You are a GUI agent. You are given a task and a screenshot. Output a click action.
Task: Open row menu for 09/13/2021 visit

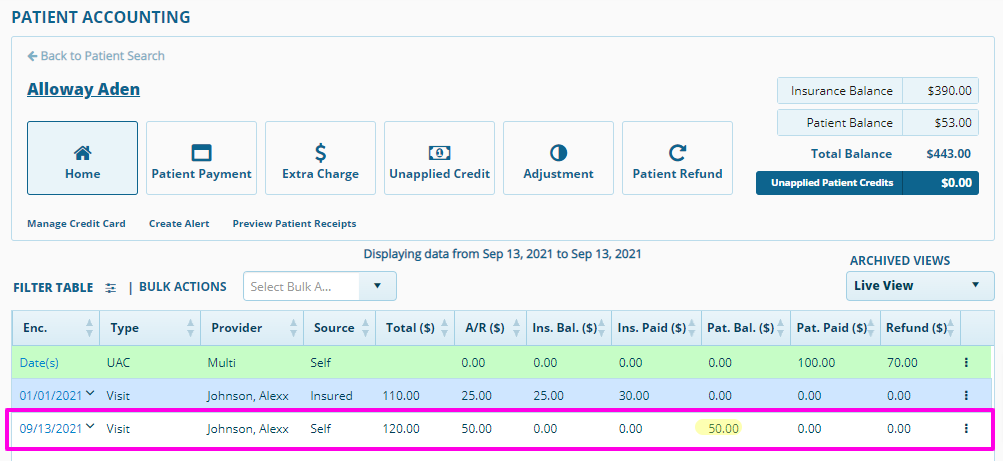pos(966,428)
